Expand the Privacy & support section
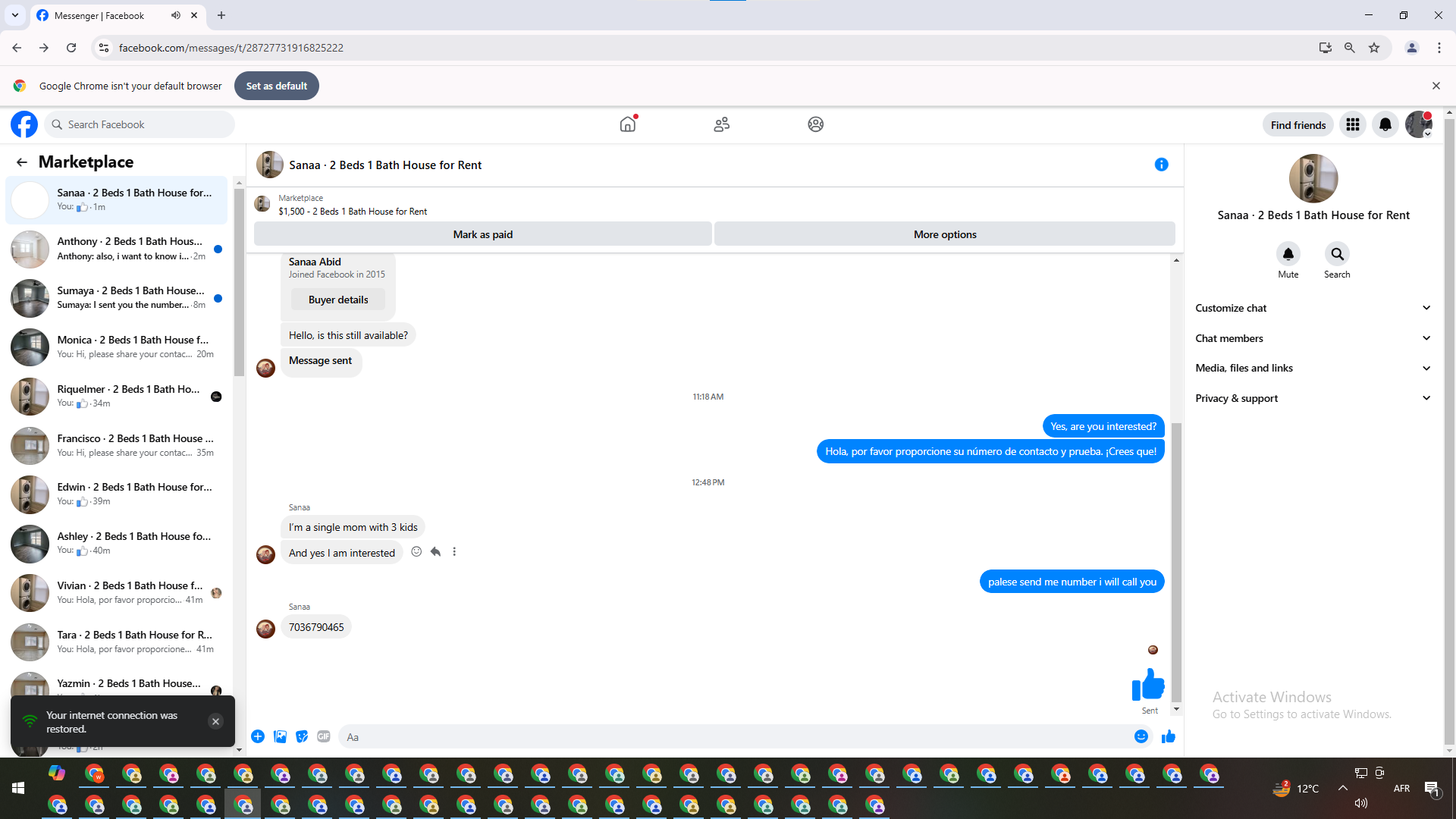Image resolution: width=1456 pixels, height=819 pixels. click(x=1313, y=398)
